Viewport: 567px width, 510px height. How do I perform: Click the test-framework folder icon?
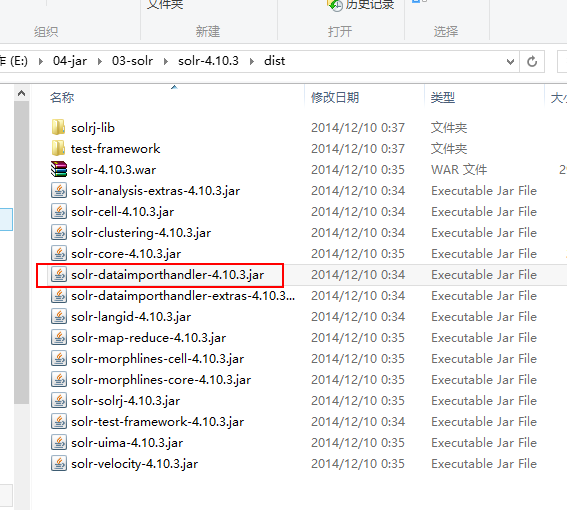pyautogui.click(x=58, y=148)
